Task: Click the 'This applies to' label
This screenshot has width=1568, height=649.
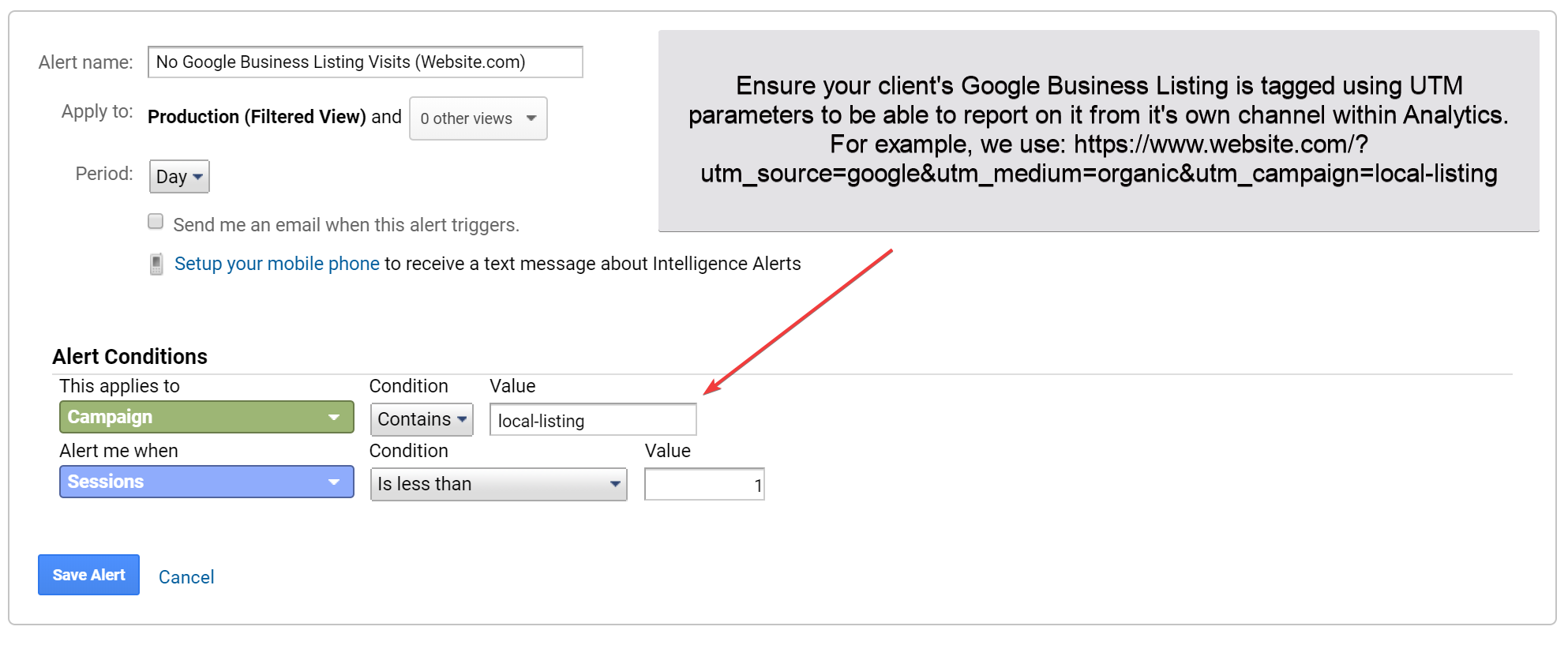Action: (119, 386)
